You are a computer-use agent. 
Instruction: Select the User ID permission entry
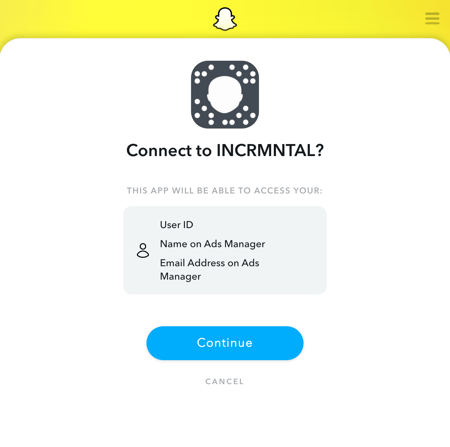click(x=177, y=225)
